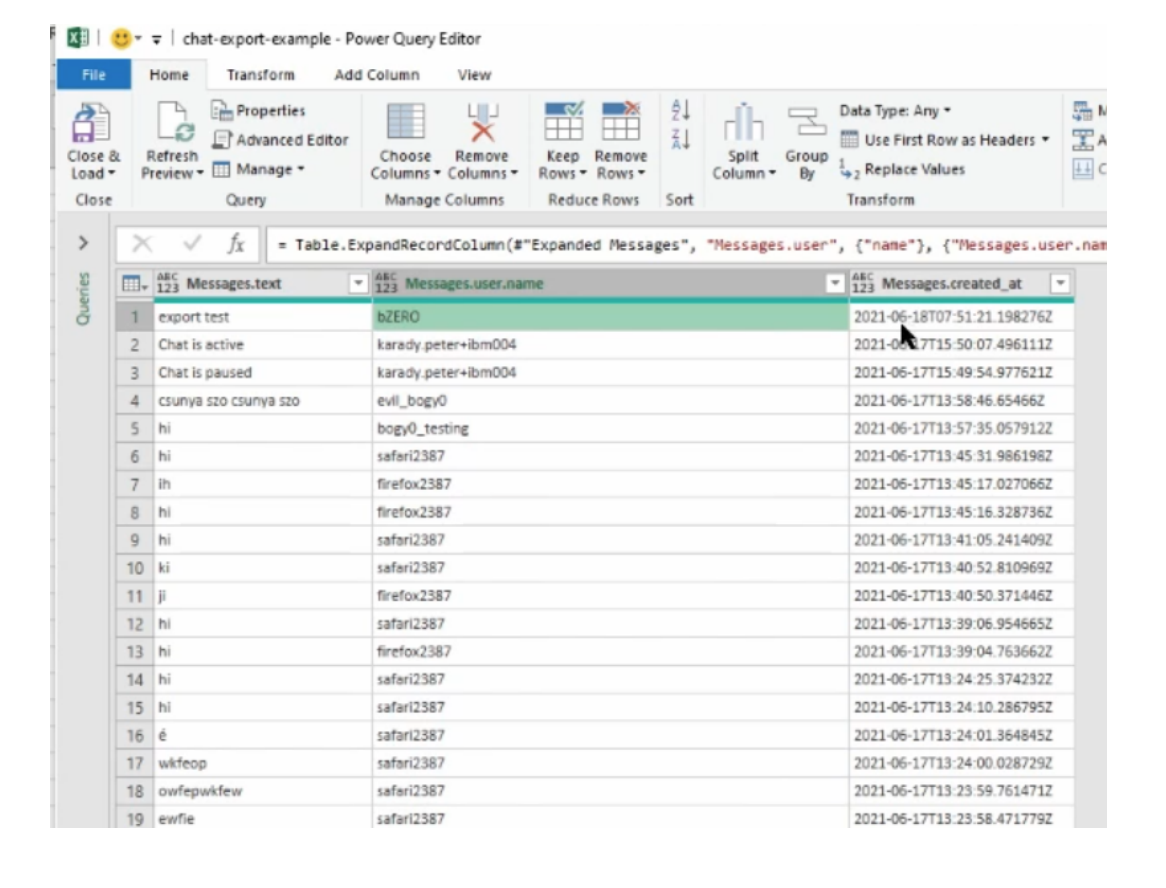Switch to the Add Column tab
The image size is (1166, 888).
click(376, 74)
